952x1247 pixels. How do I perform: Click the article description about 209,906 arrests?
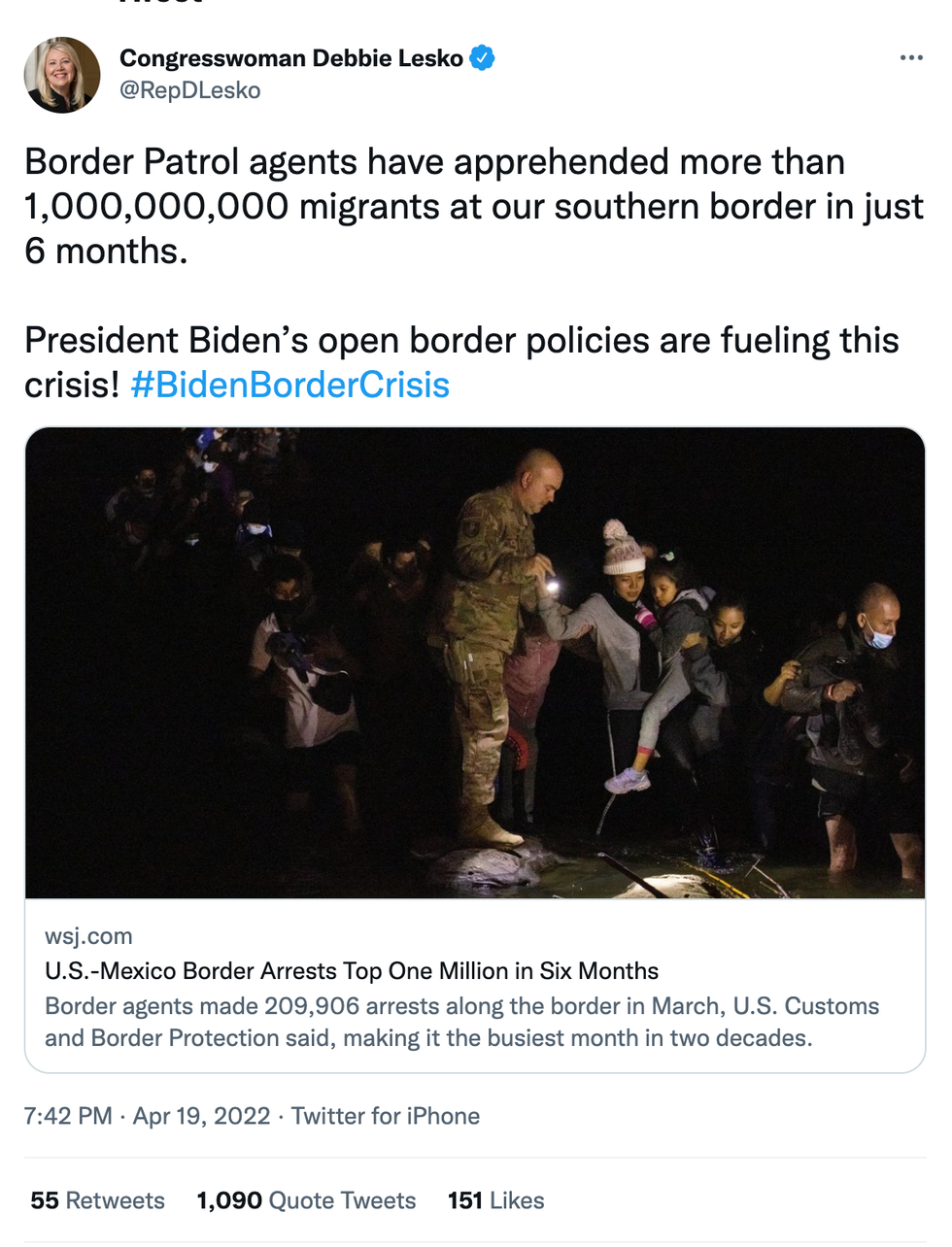[461, 1022]
